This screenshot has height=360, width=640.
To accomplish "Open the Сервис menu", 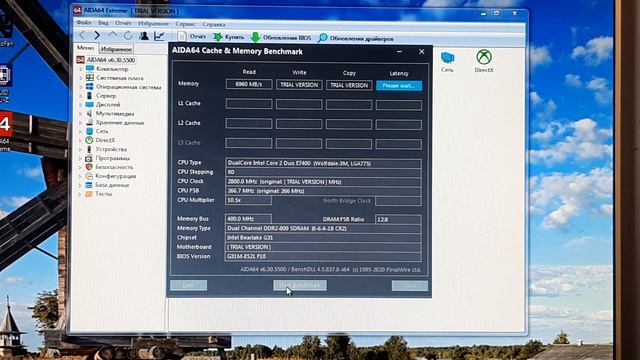I will click(x=185, y=24).
